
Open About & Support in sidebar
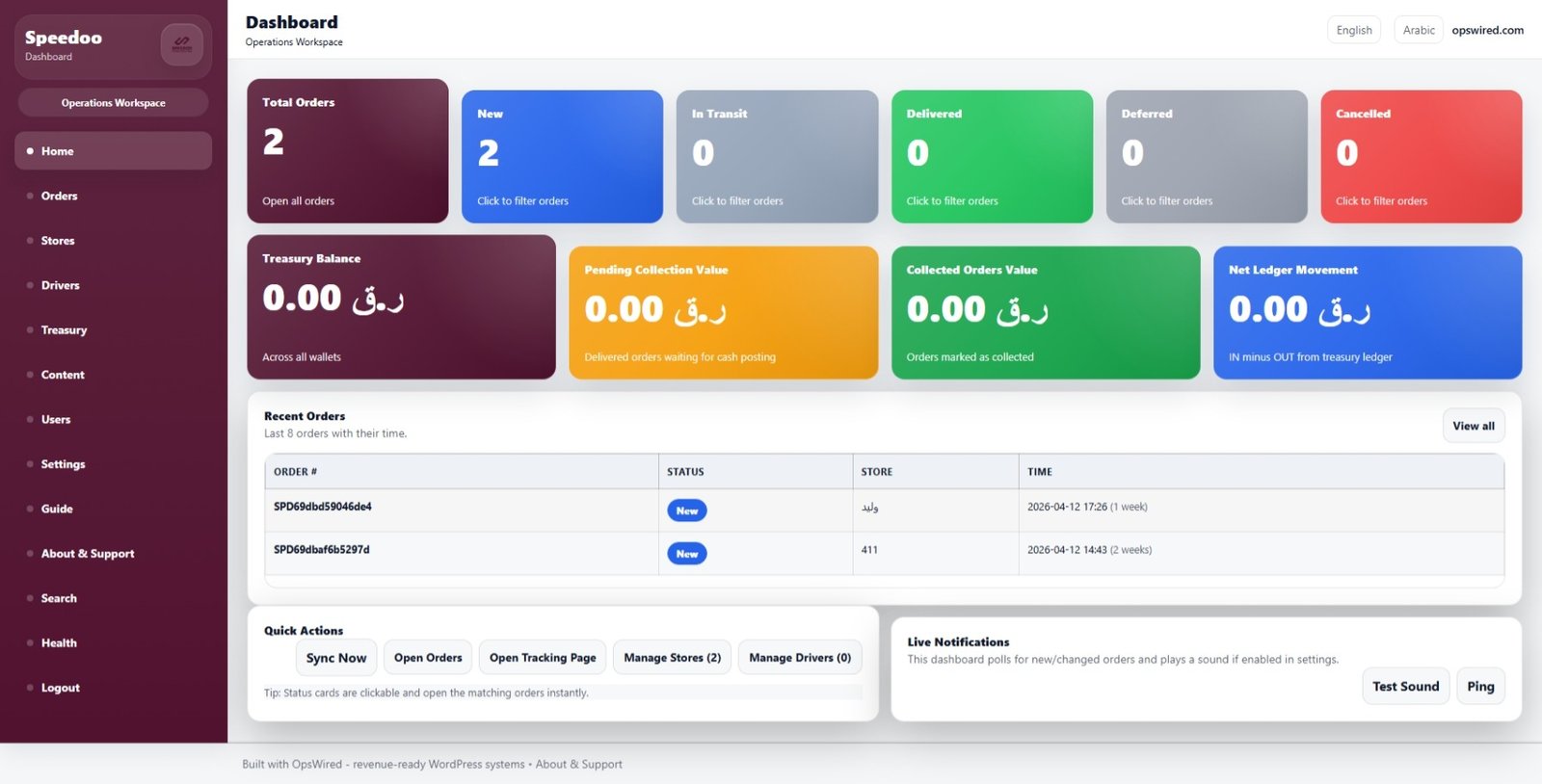[x=114, y=554]
